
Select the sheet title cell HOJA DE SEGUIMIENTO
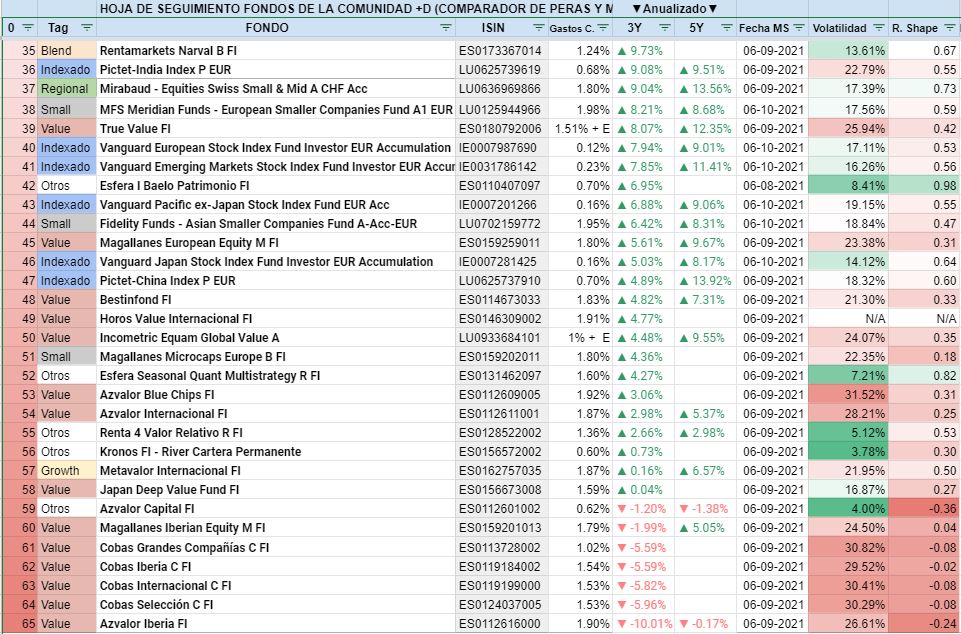pos(355,9)
